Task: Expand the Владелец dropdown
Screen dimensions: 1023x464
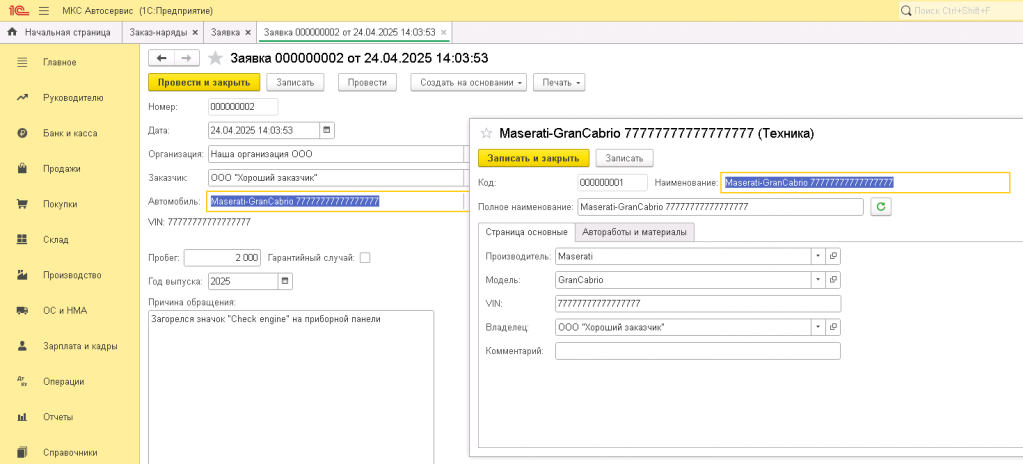Action: 818,327
